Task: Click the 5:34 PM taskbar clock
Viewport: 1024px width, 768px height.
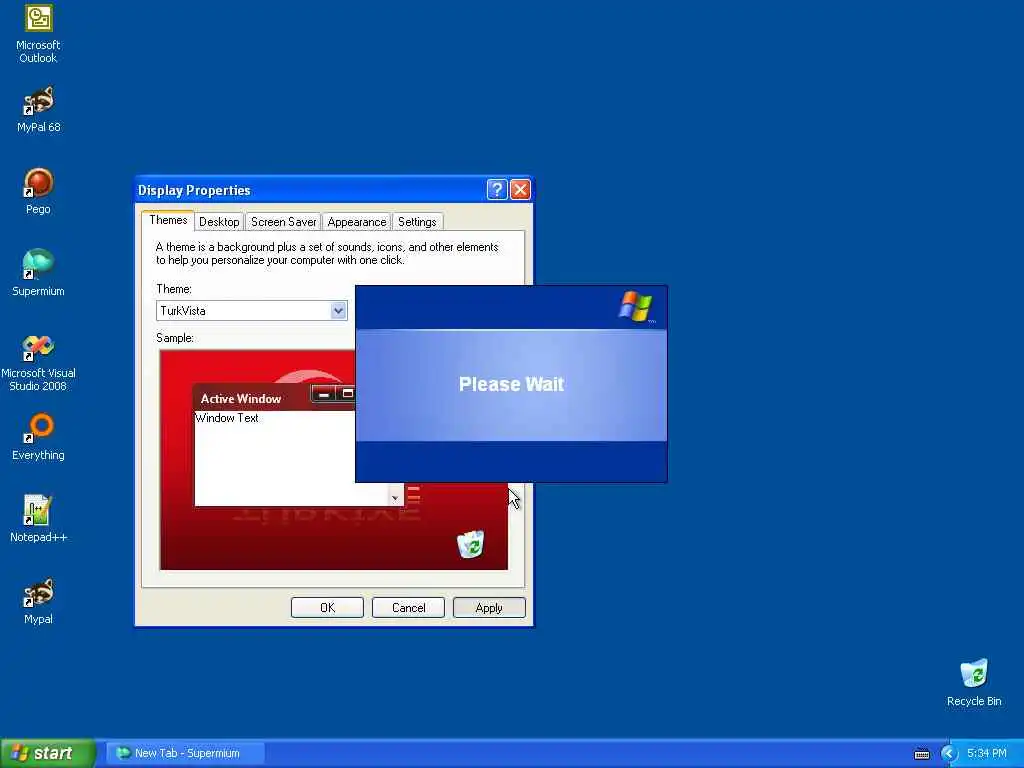Action: pos(987,753)
